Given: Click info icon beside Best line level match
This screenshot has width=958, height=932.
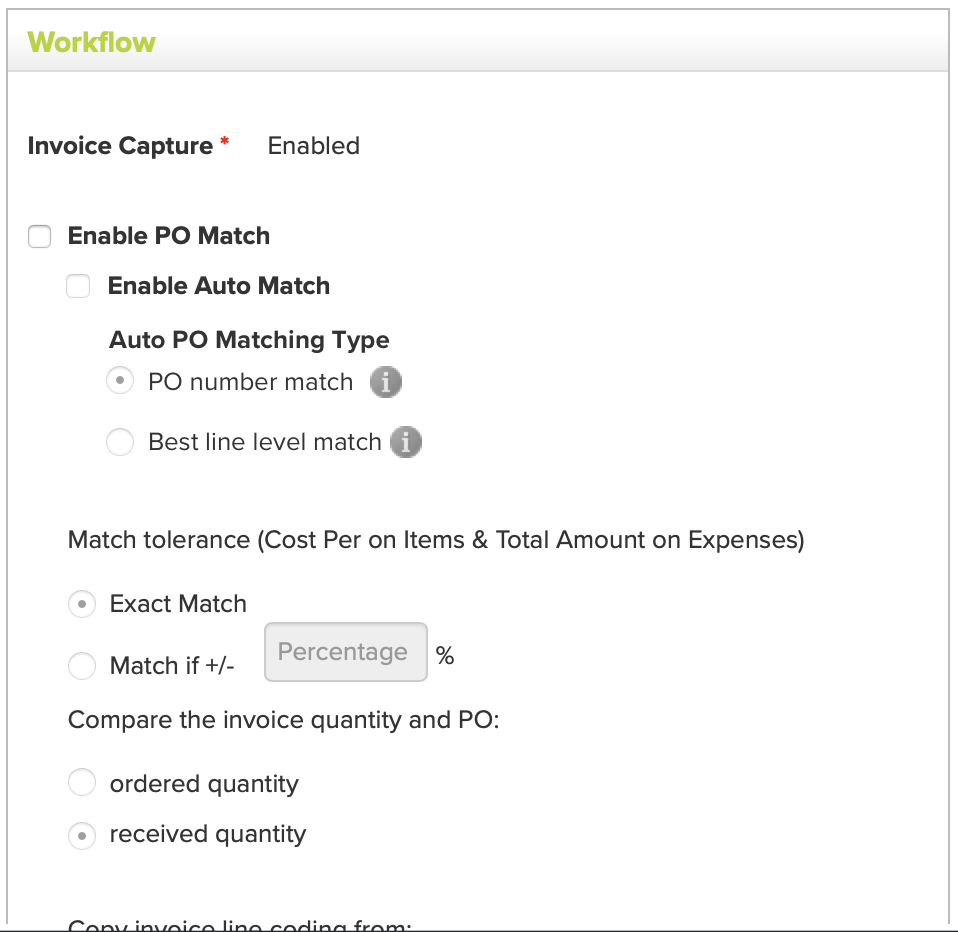Looking at the screenshot, I should [x=406, y=442].
